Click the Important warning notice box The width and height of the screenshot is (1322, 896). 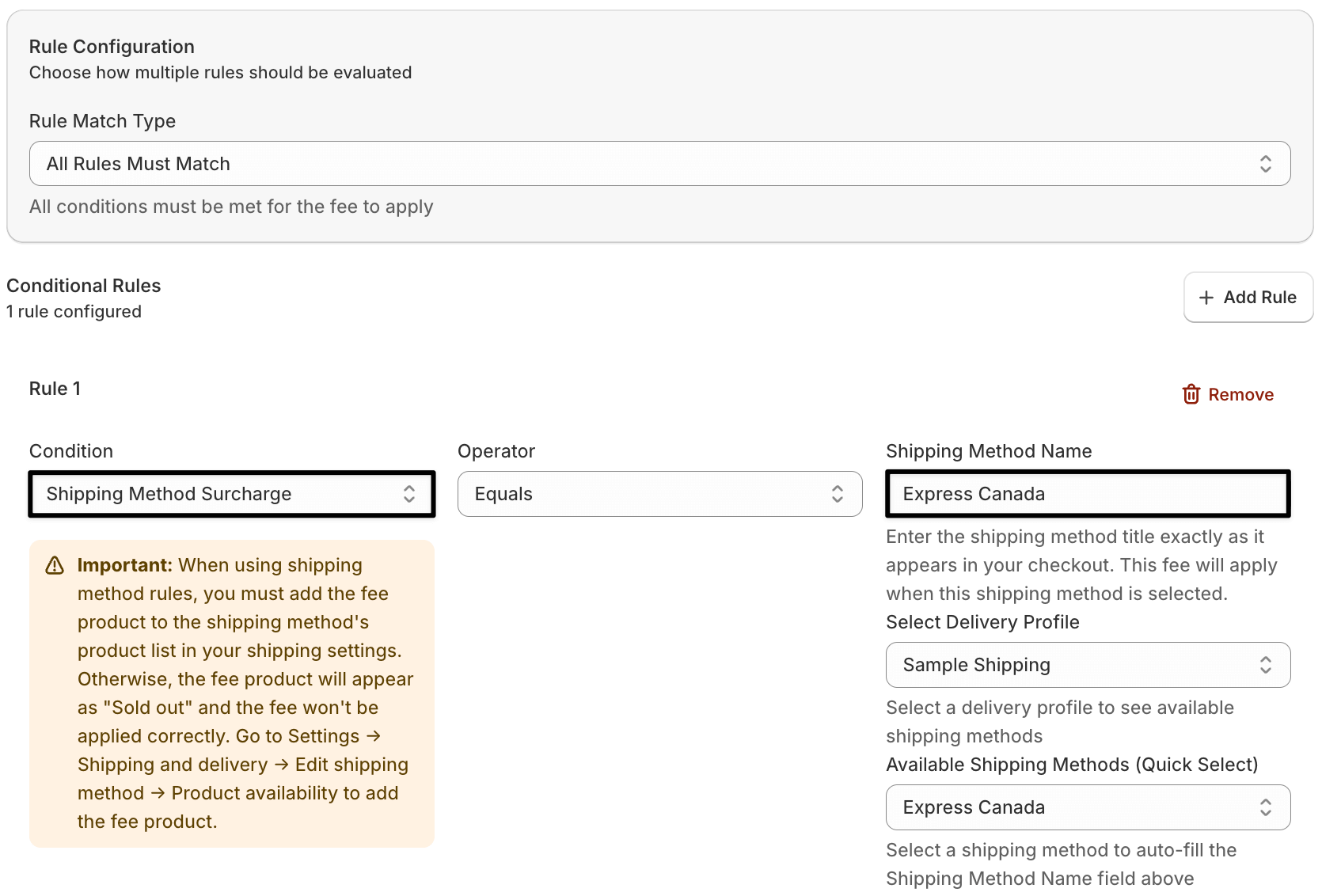(x=231, y=693)
